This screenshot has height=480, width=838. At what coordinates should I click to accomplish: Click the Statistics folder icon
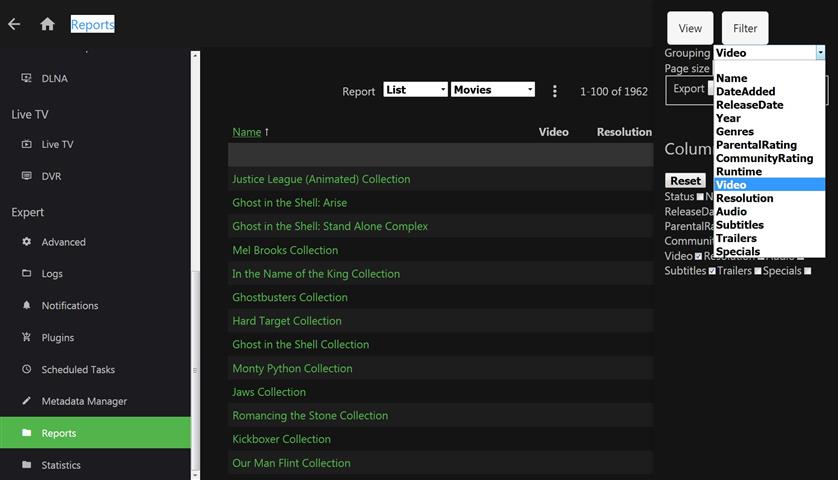click(26, 464)
